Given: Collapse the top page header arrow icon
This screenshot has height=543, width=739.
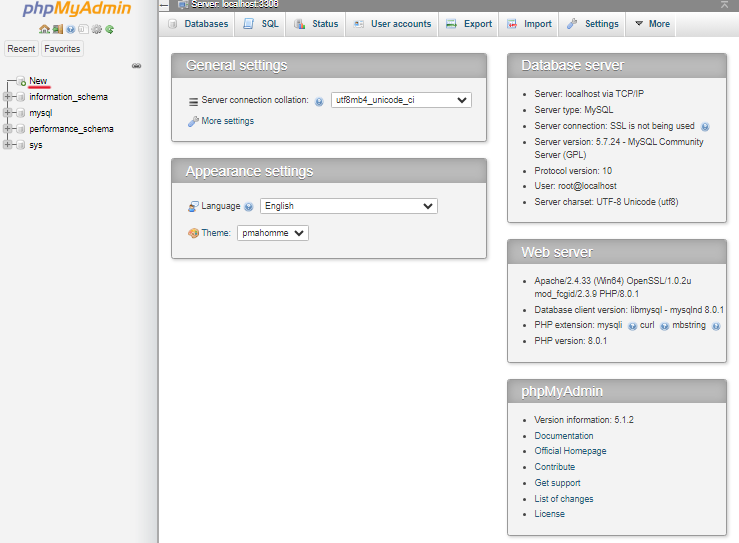Looking at the screenshot, I should coord(724,5).
